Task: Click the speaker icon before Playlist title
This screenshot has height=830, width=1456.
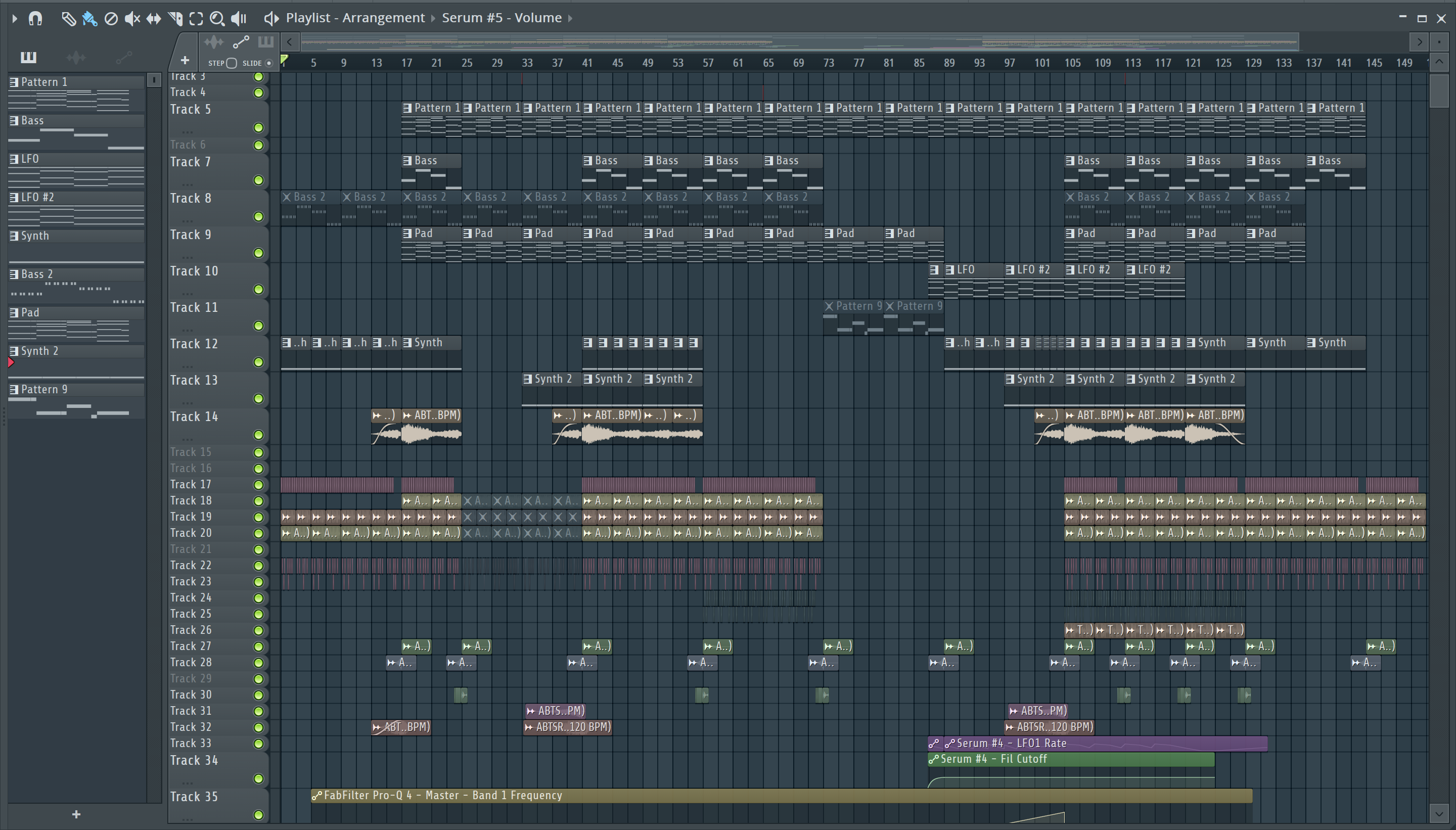Action: [271, 19]
